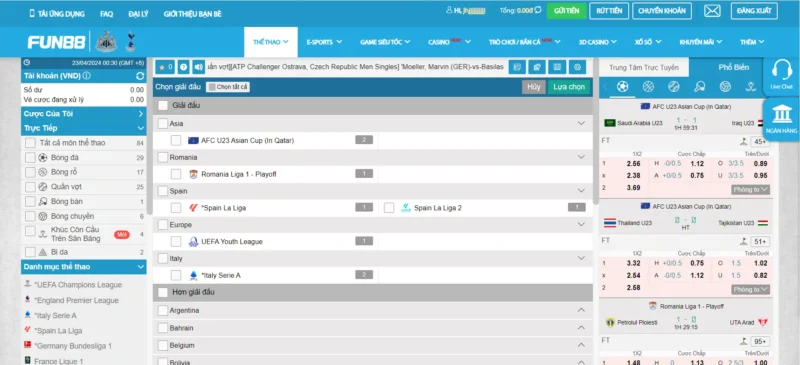The height and width of the screenshot is (365, 800).
Task: Open Phóng to dropdown for Saudi Arabia match
Action: point(751,189)
